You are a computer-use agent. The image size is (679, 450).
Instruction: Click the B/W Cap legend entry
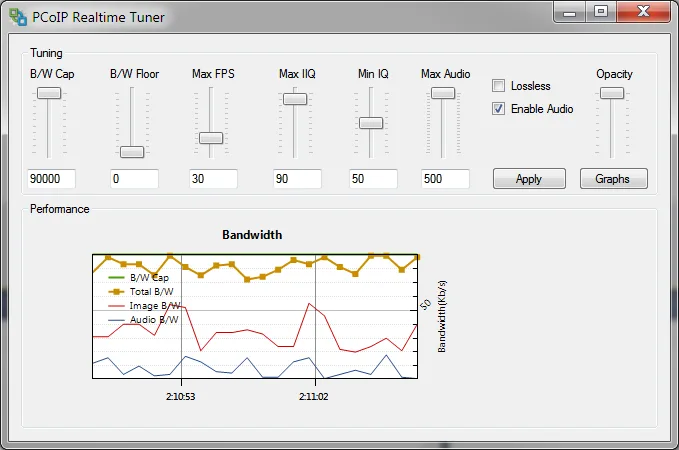pyautogui.click(x=139, y=278)
